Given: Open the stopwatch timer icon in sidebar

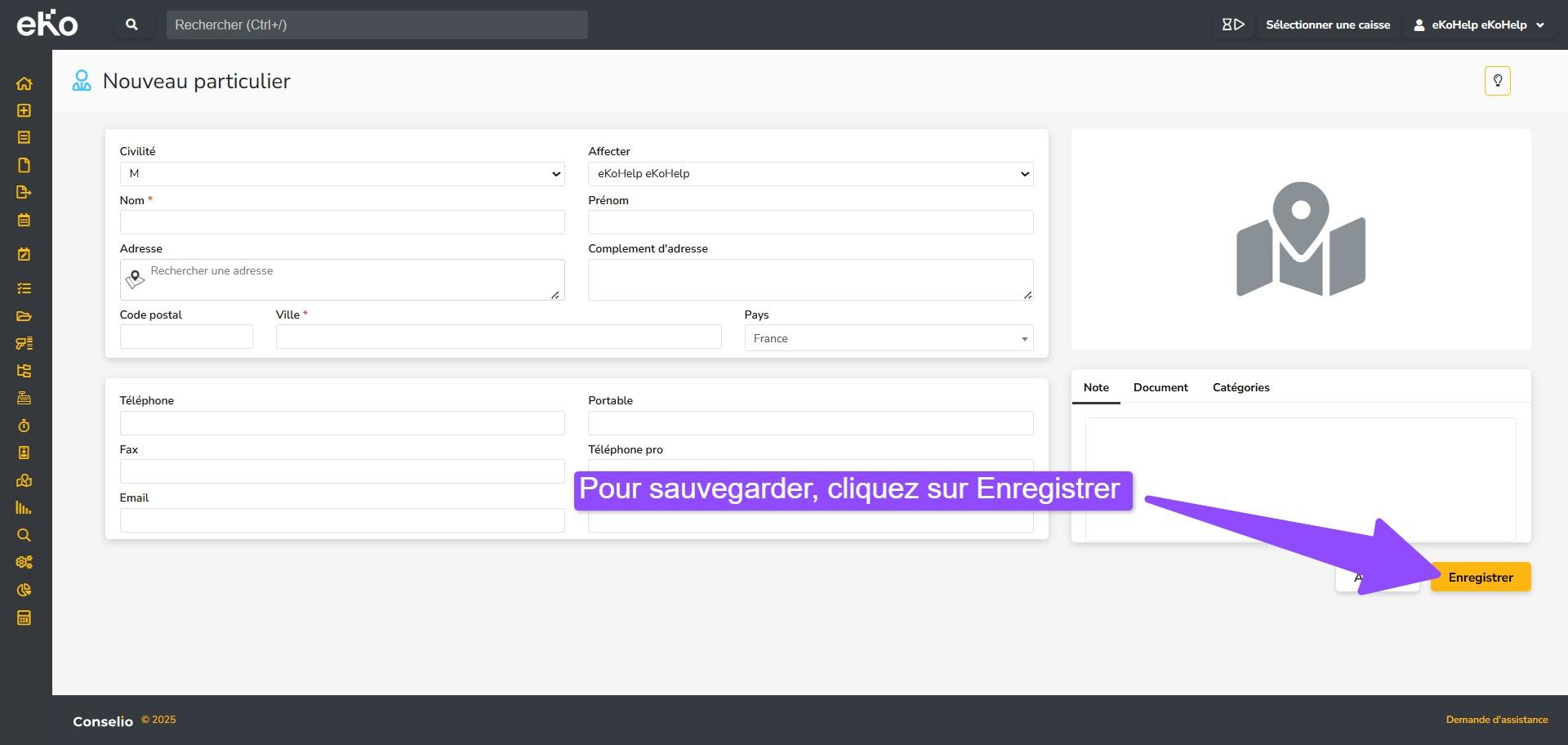Looking at the screenshot, I should pyautogui.click(x=24, y=426).
